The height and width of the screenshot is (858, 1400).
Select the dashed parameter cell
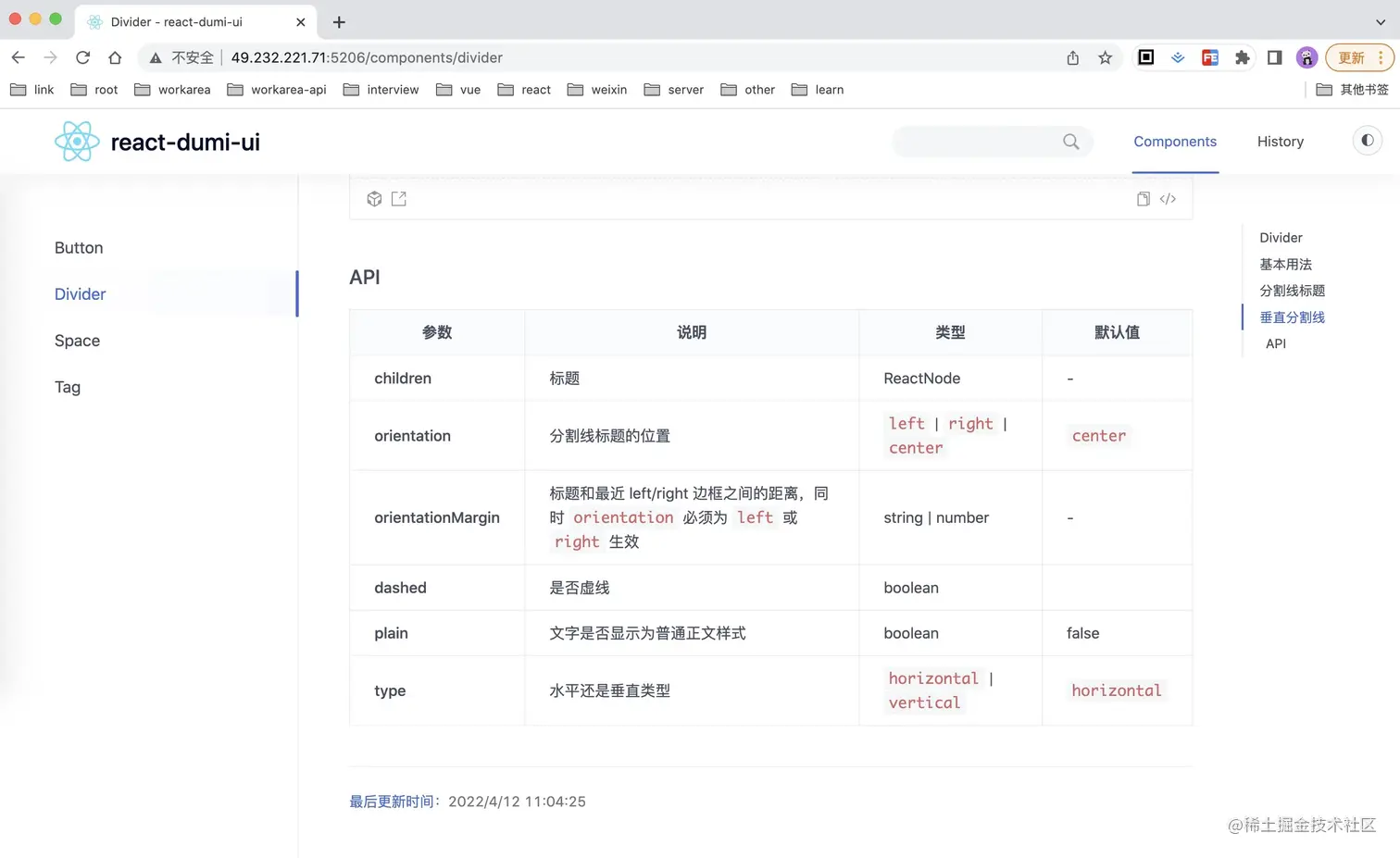coord(437,588)
